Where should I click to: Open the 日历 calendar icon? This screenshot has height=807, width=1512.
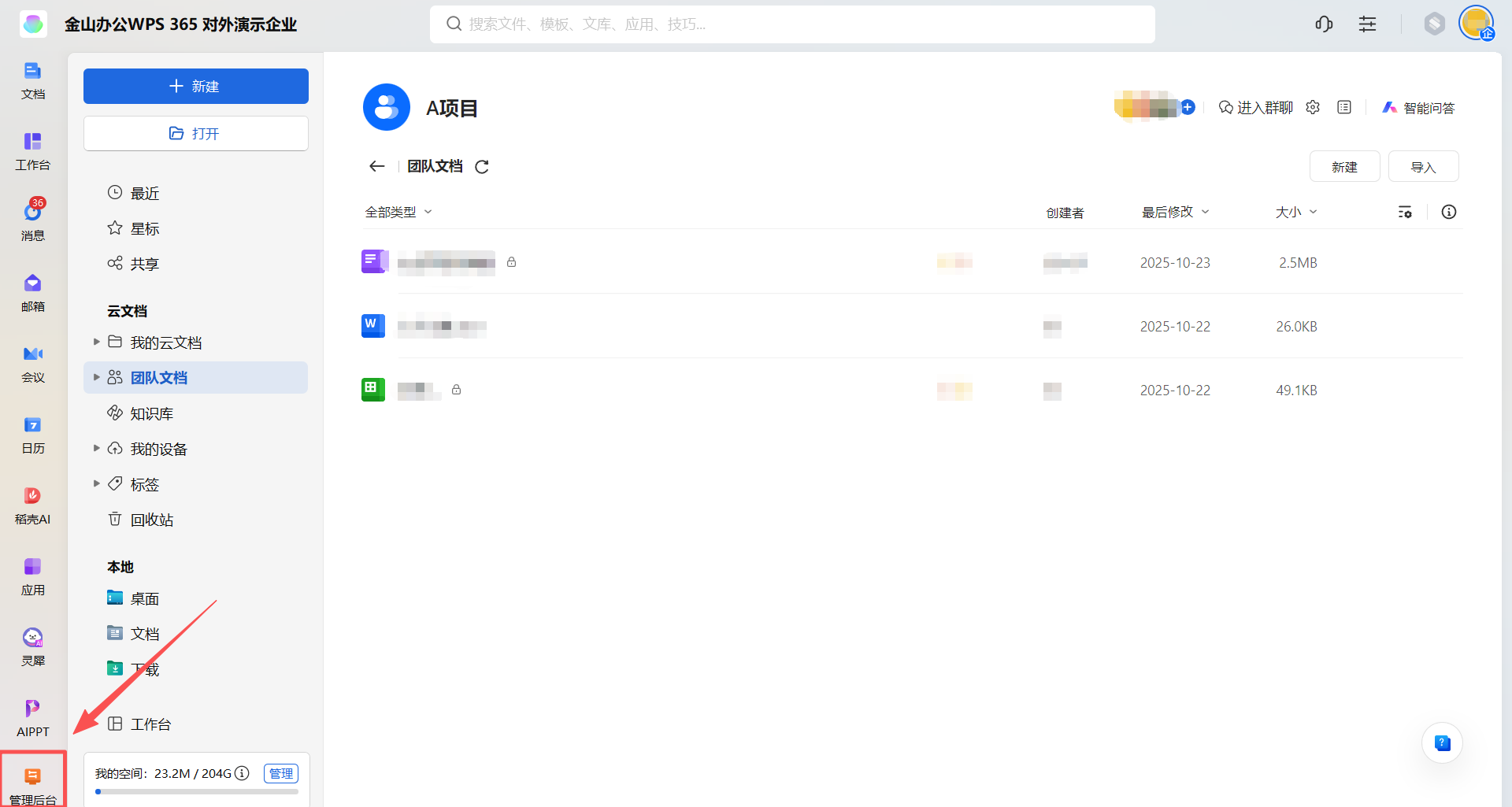[32, 435]
